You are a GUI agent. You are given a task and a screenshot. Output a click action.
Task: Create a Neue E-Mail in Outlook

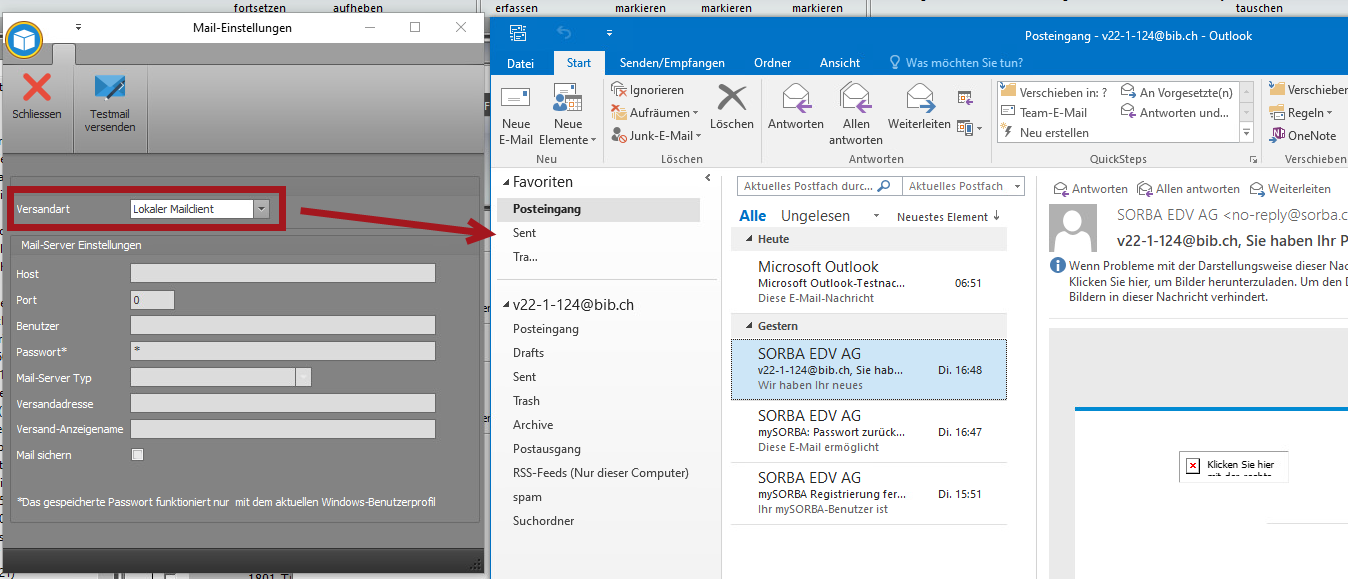(516, 116)
